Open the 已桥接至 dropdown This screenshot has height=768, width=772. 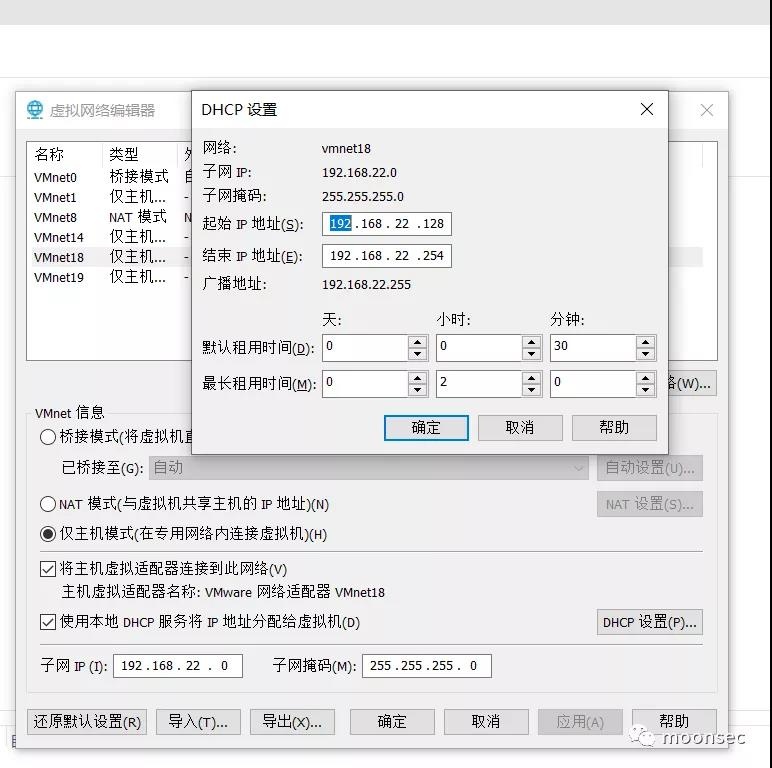(x=369, y=468)
